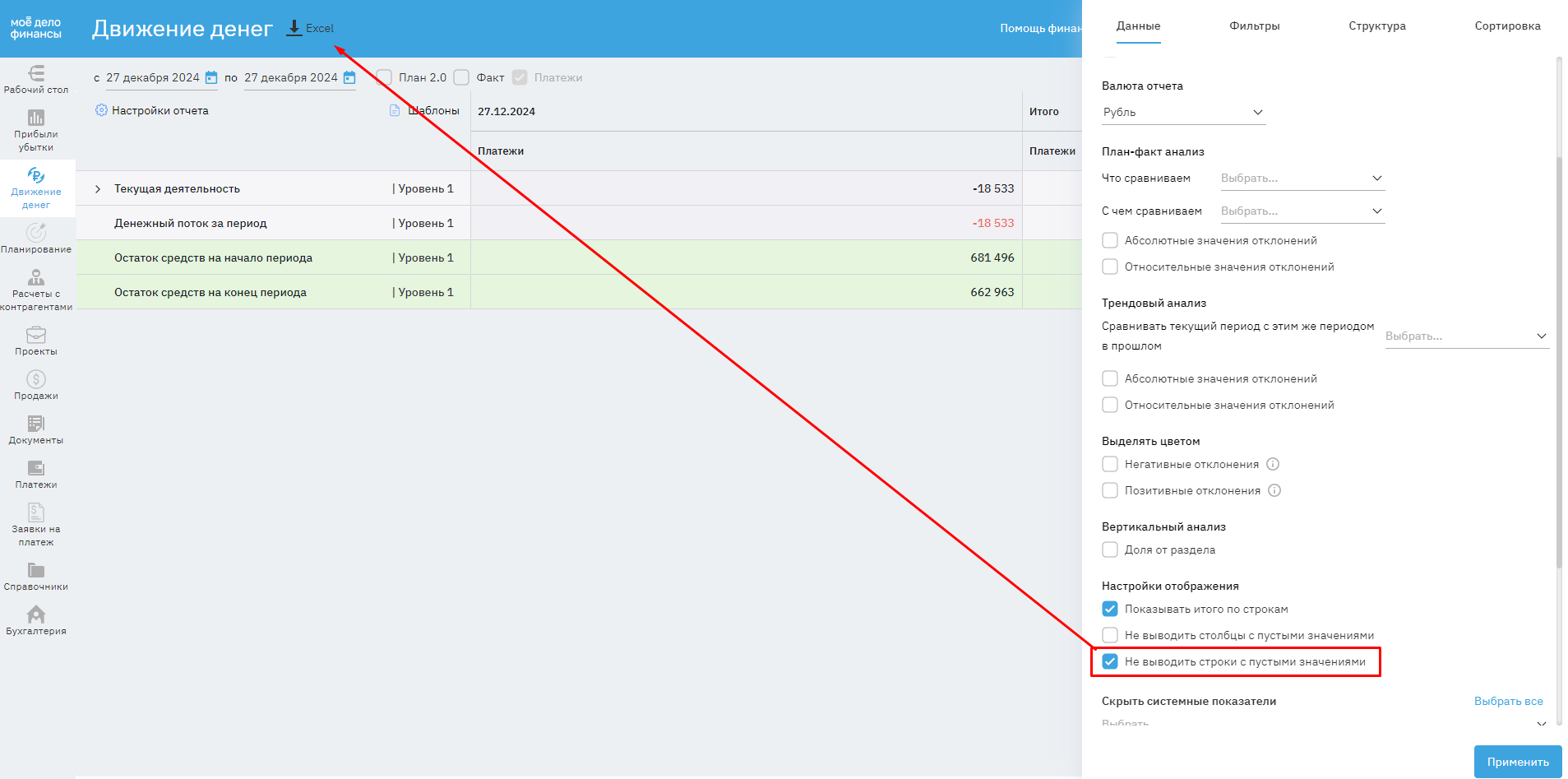Screen dimensions: 1568x779
Task: Open the end date calendar icon
Action: point(349,77)
